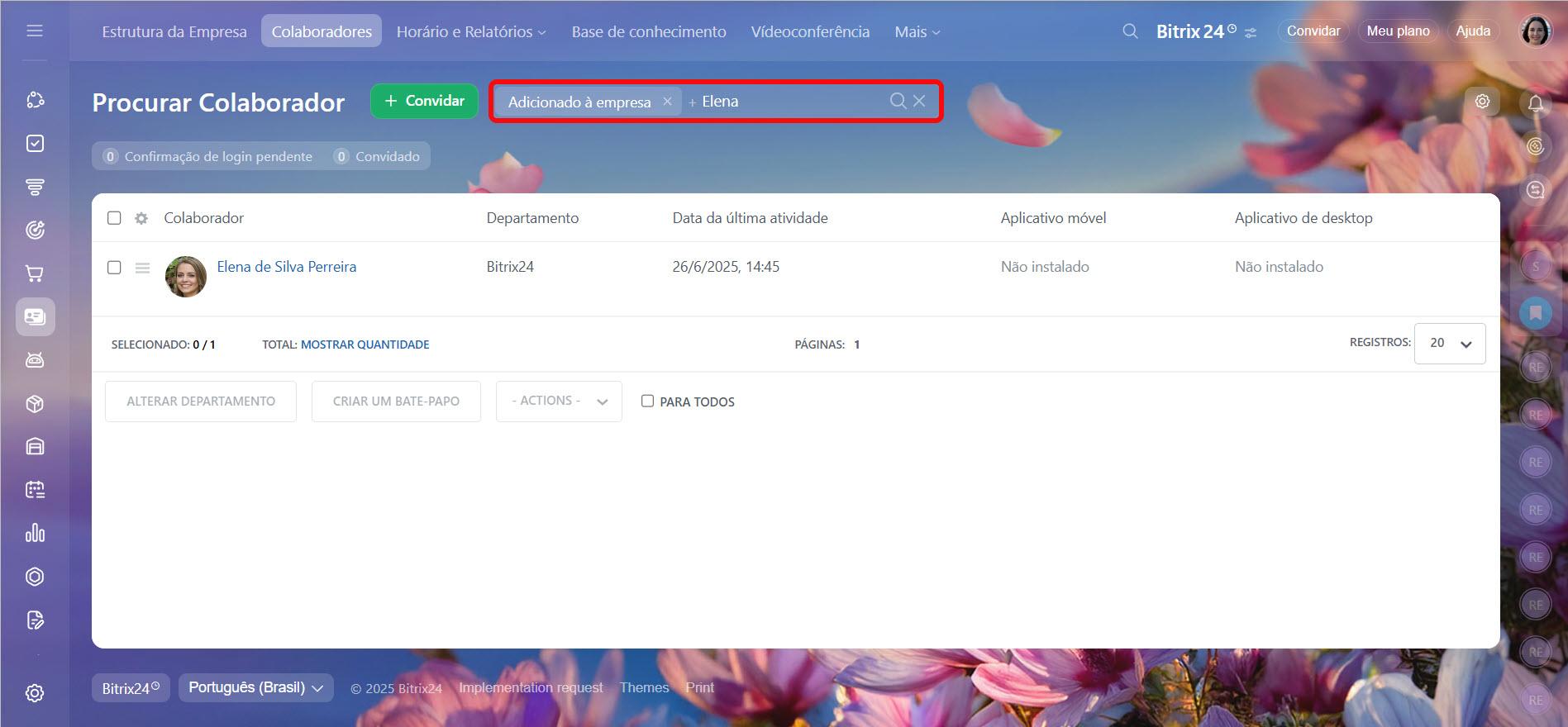This screenshot has width=1568, height=727.
Task: Click the Print footer link
Action: pyautogui.click(x=699, y=687)
